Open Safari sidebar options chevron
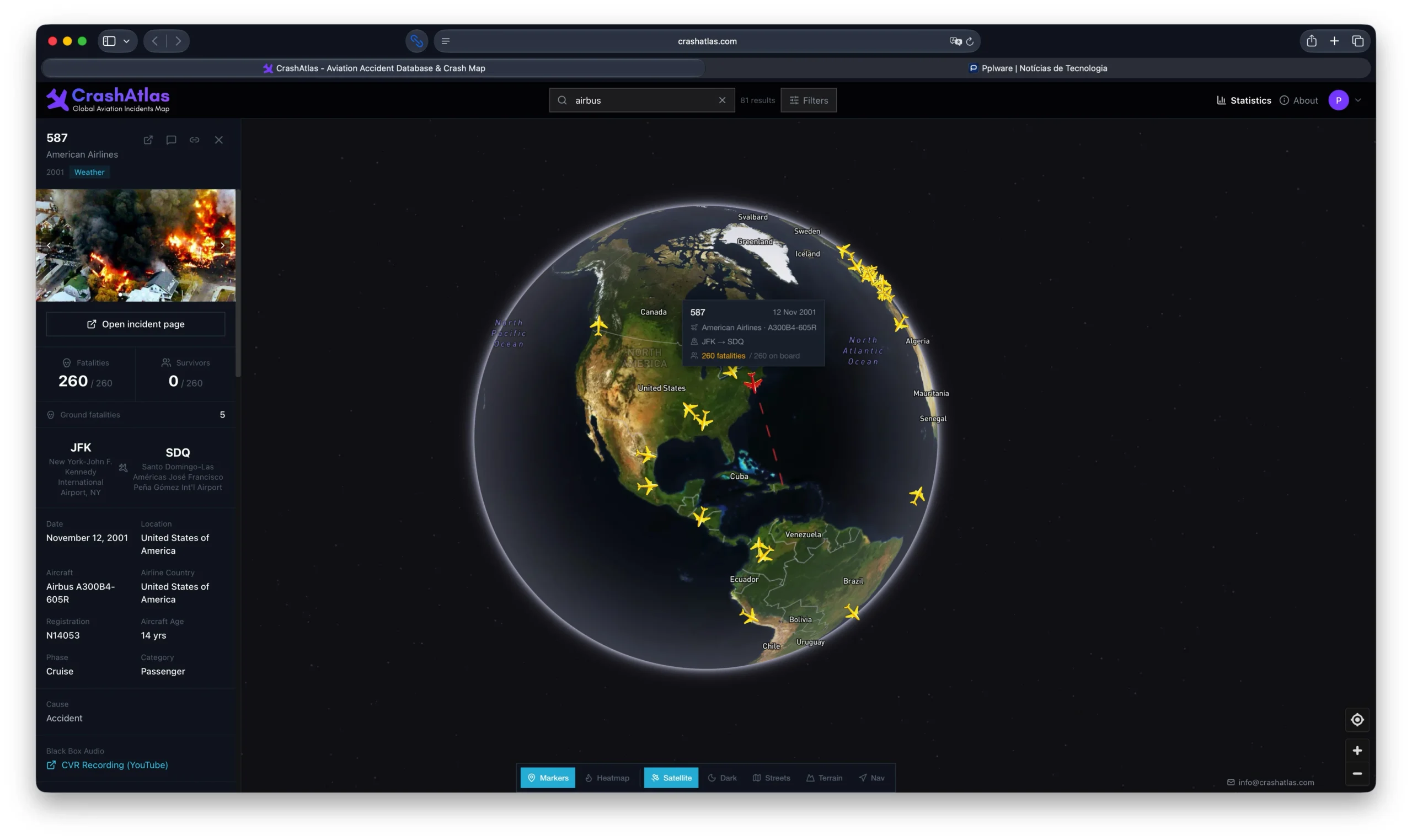This screenshot has height=840, width=1412. (126, 41)
